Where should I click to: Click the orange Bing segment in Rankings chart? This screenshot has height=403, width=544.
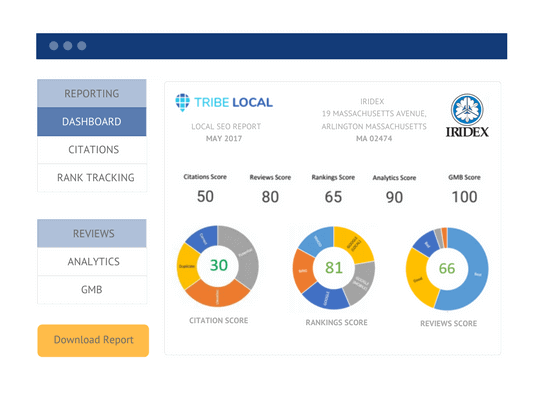coord(303,270)
